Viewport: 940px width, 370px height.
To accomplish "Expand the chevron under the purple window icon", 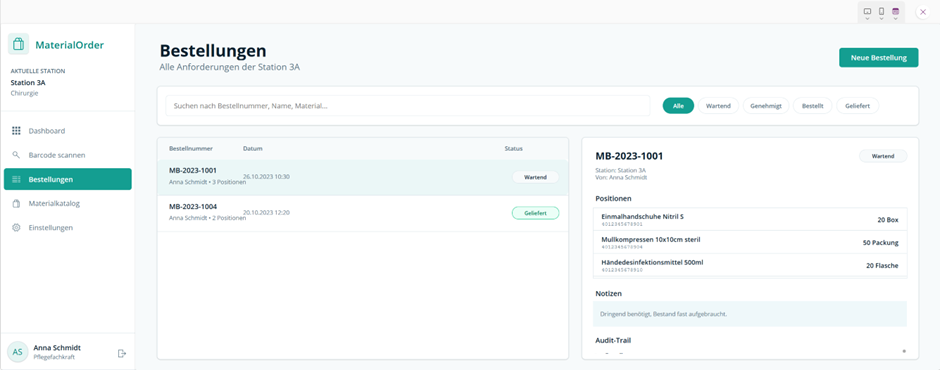I will pyautogui.click(x=896, y=19).
